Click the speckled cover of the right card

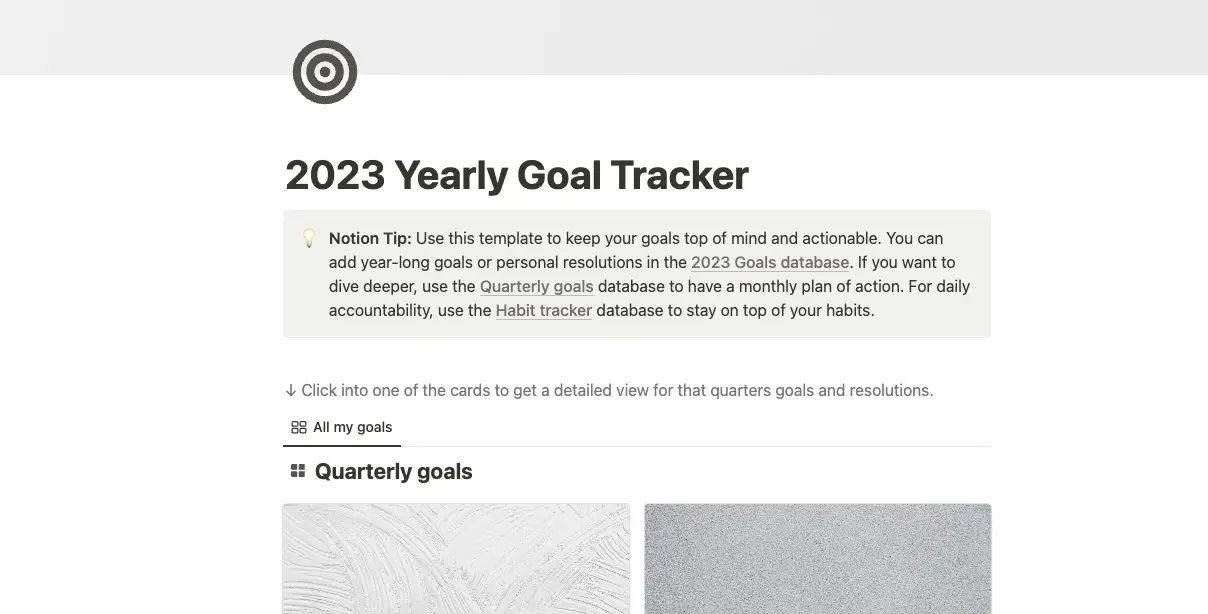pyautogui.click(x=817, y=558)
